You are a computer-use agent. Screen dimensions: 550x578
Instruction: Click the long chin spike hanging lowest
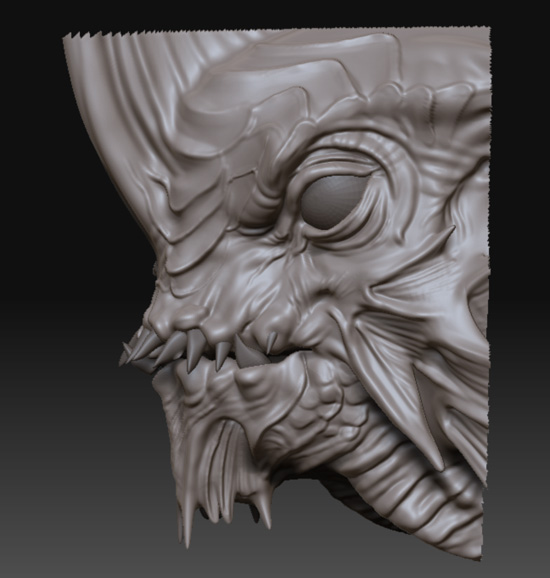(187, 523)
